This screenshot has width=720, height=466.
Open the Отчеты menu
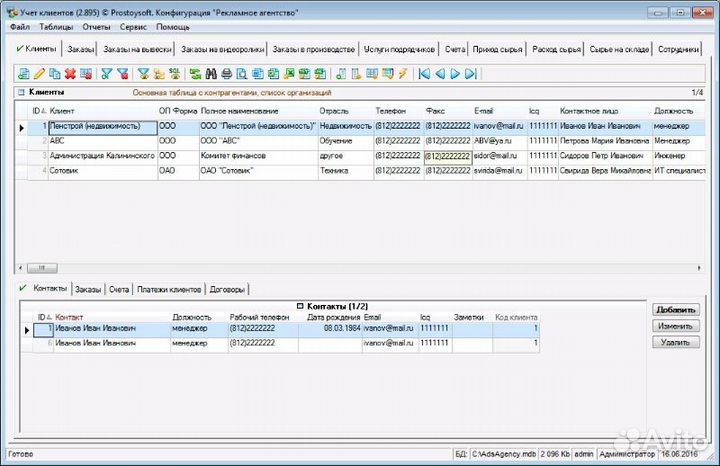pyautogui.click(x=96, y=27)
